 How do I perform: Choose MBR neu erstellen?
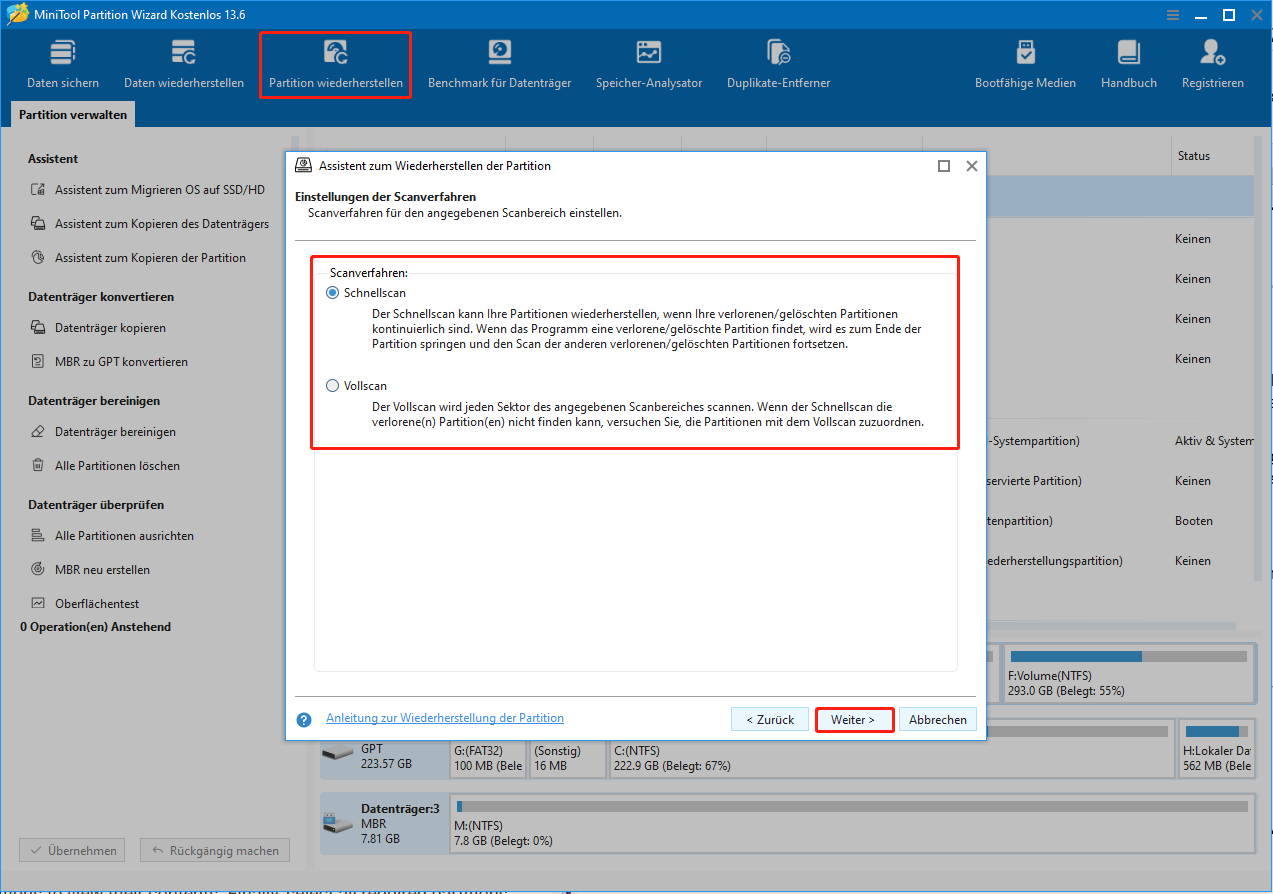click(x=90, y=570)
